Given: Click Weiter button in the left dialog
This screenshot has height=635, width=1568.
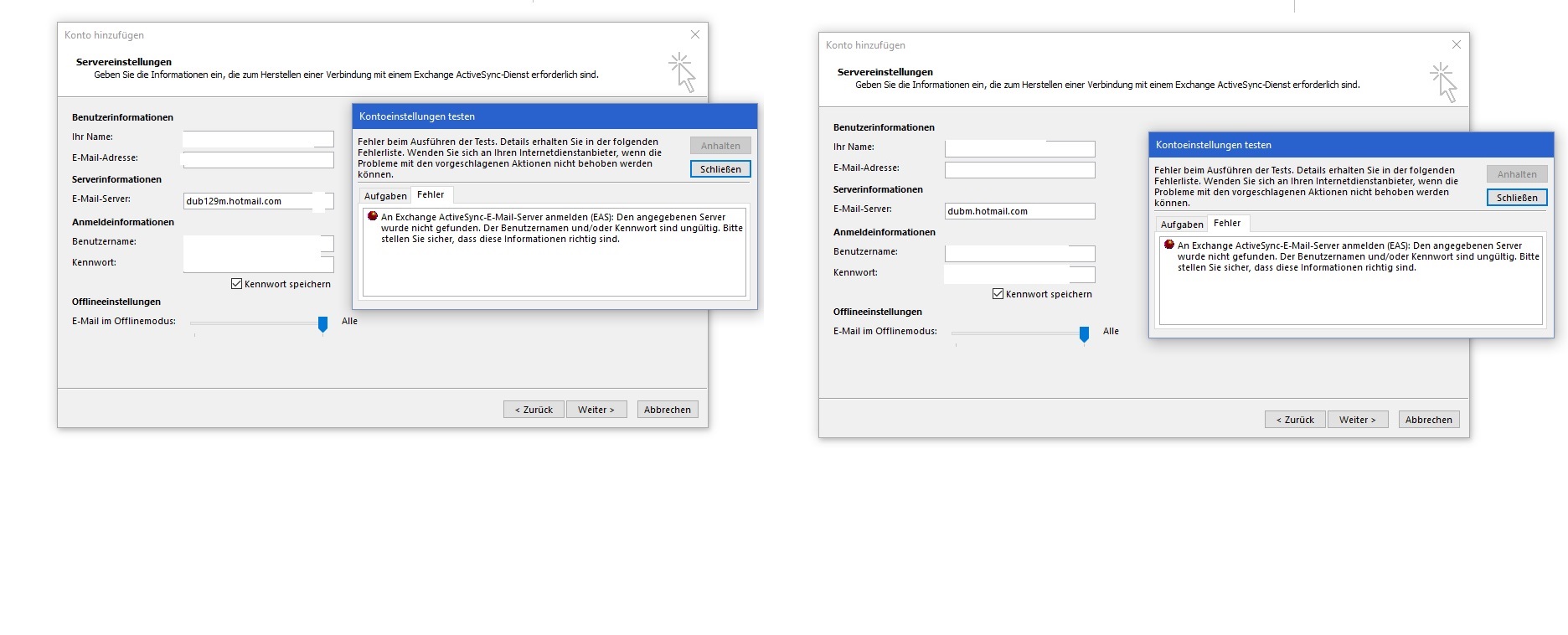Looking at the screenshot, I should pyautogui.click(x=596, y=410).
